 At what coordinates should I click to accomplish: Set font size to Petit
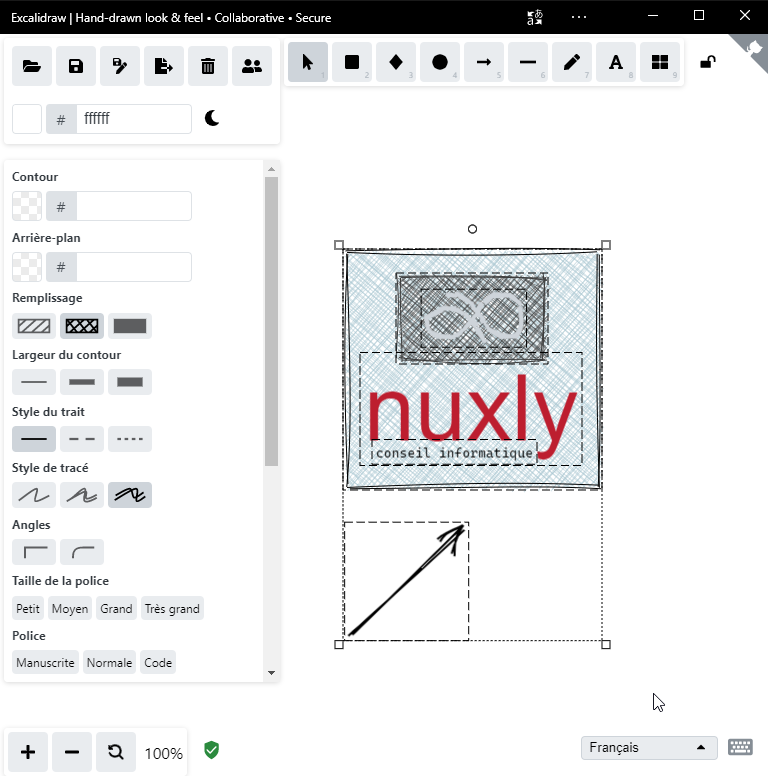pos(28,608)
